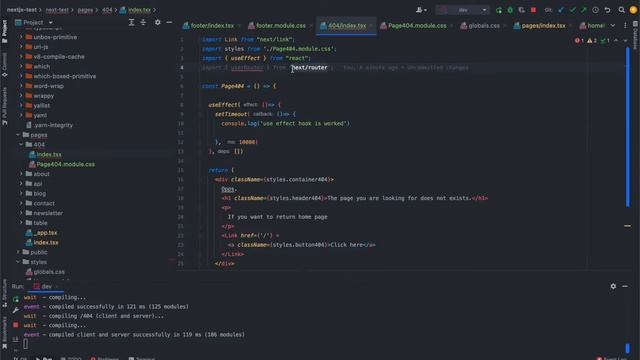Open _app.tsx in project tree
Viewport: 640px width, 360px height.
[x=45, y=233]
